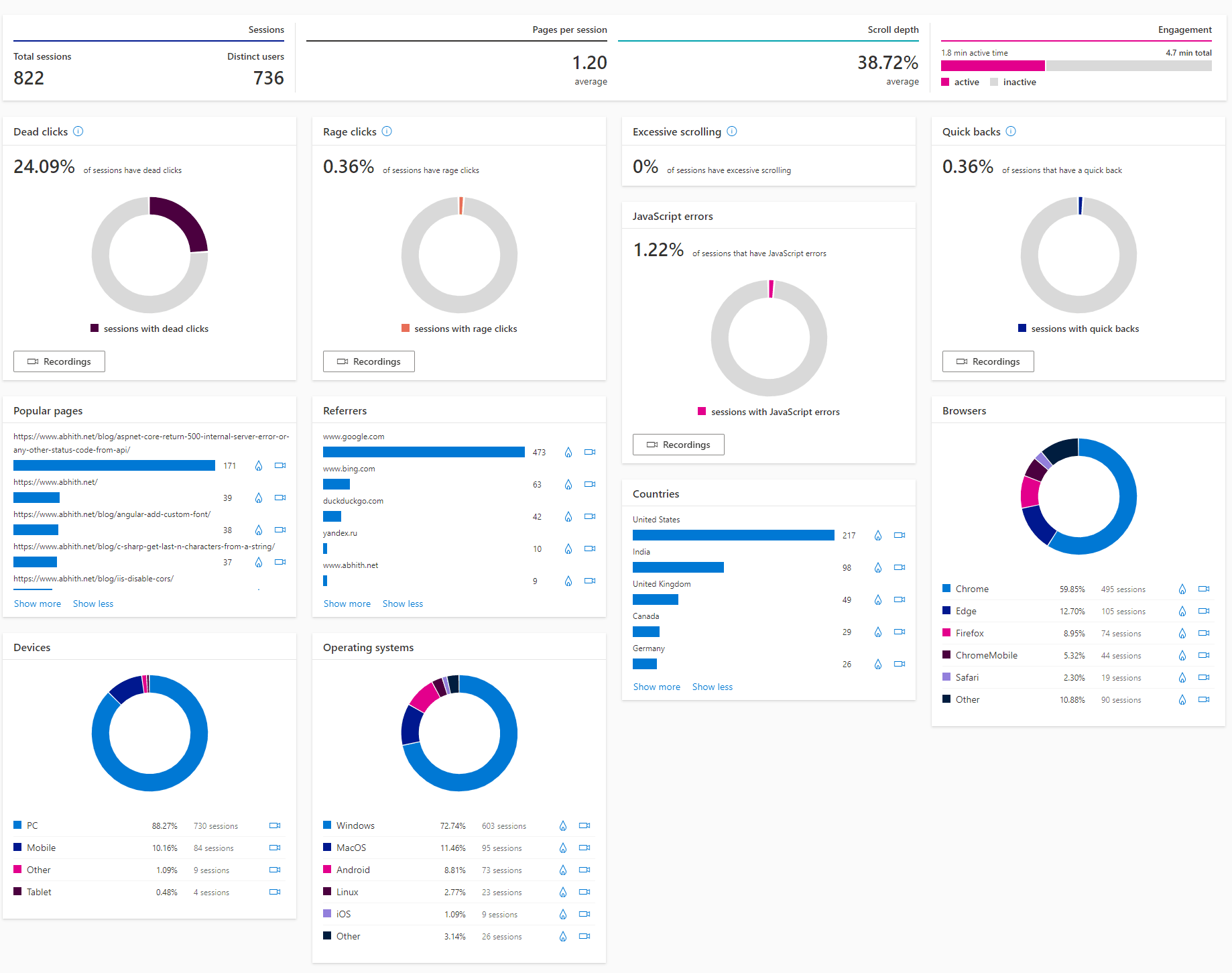Click recordings camera icon for PC devices
Viewport: 1232px width, 973px height.
(x=275, y=825)
